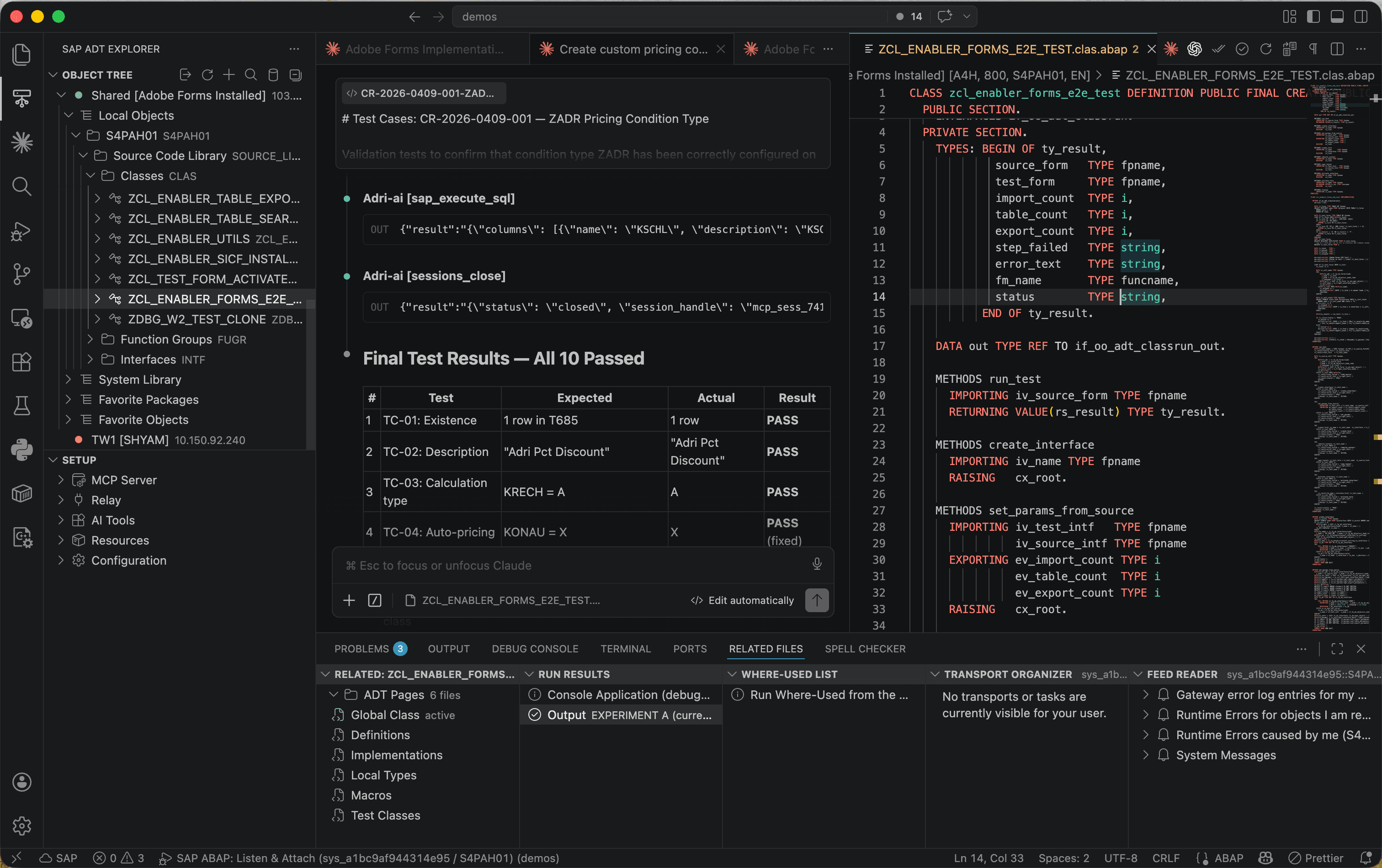Viewport: 1382px width, 868px height.
Task: Select Output EXPERIMENT A run result
Action: click(621, 714)
